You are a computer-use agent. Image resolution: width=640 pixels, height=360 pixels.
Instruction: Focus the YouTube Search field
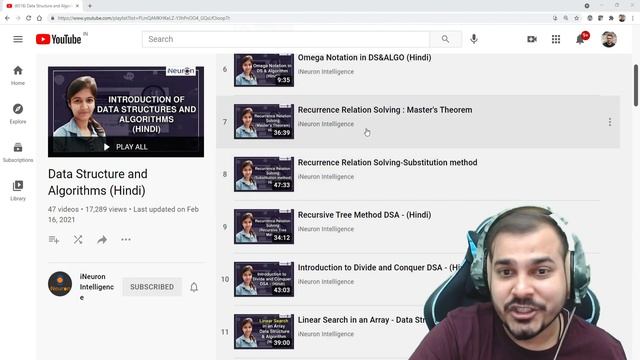pos(286,39)
